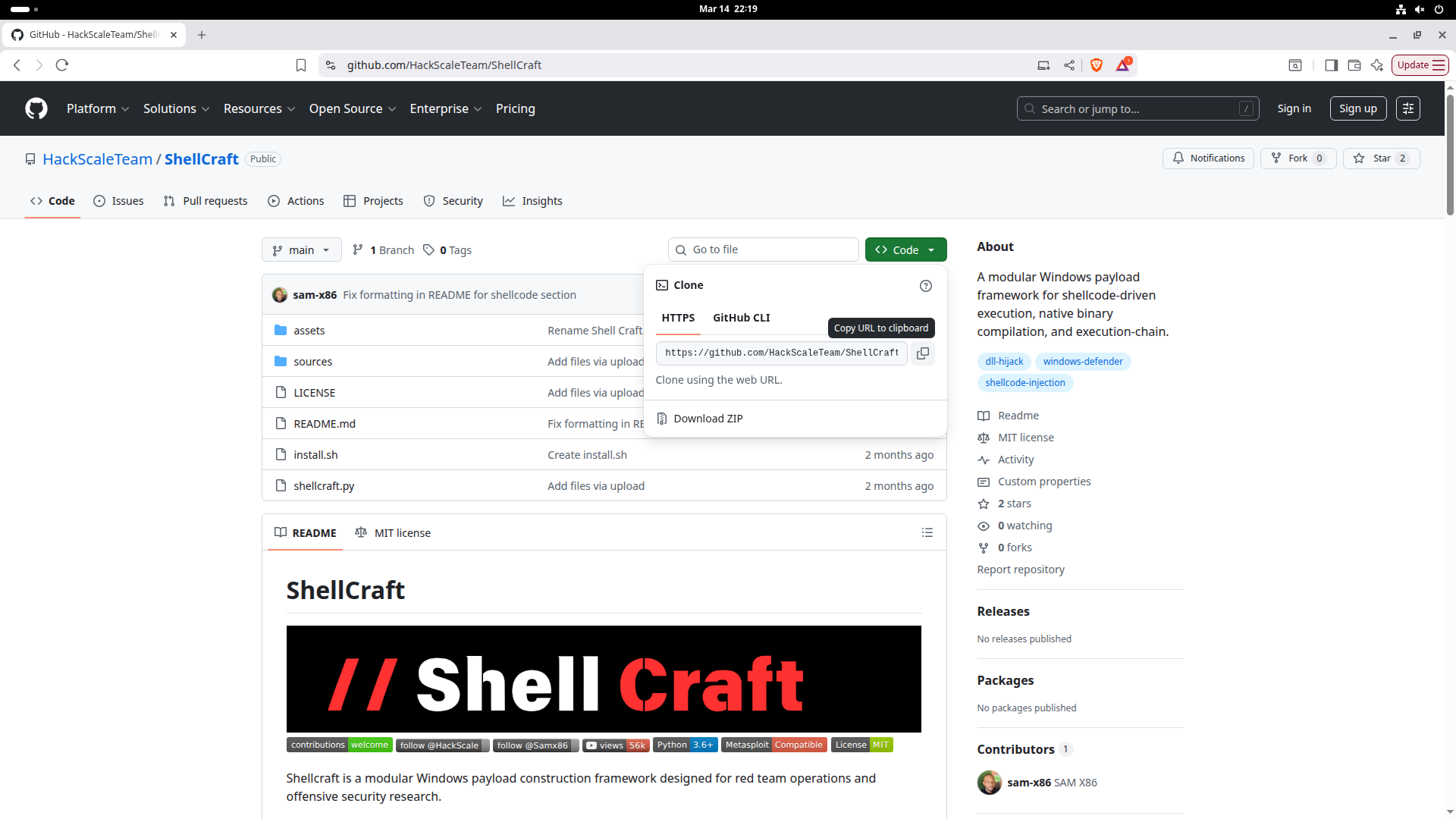1456x819 pixels.
Task: Switch to MIT license README tab
Action: coord(393,533)
